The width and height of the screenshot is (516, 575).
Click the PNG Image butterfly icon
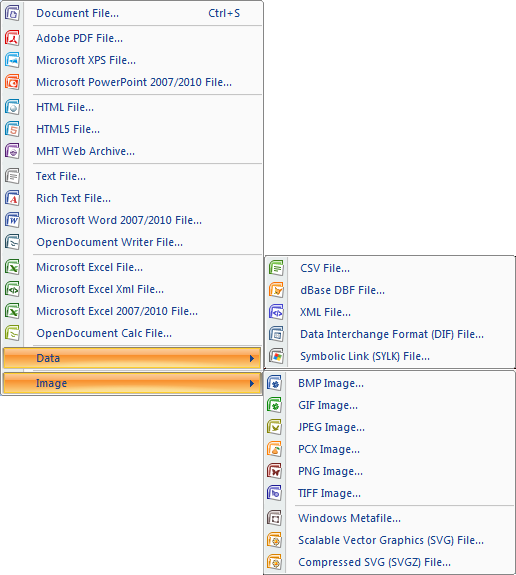tap(274, 471)
